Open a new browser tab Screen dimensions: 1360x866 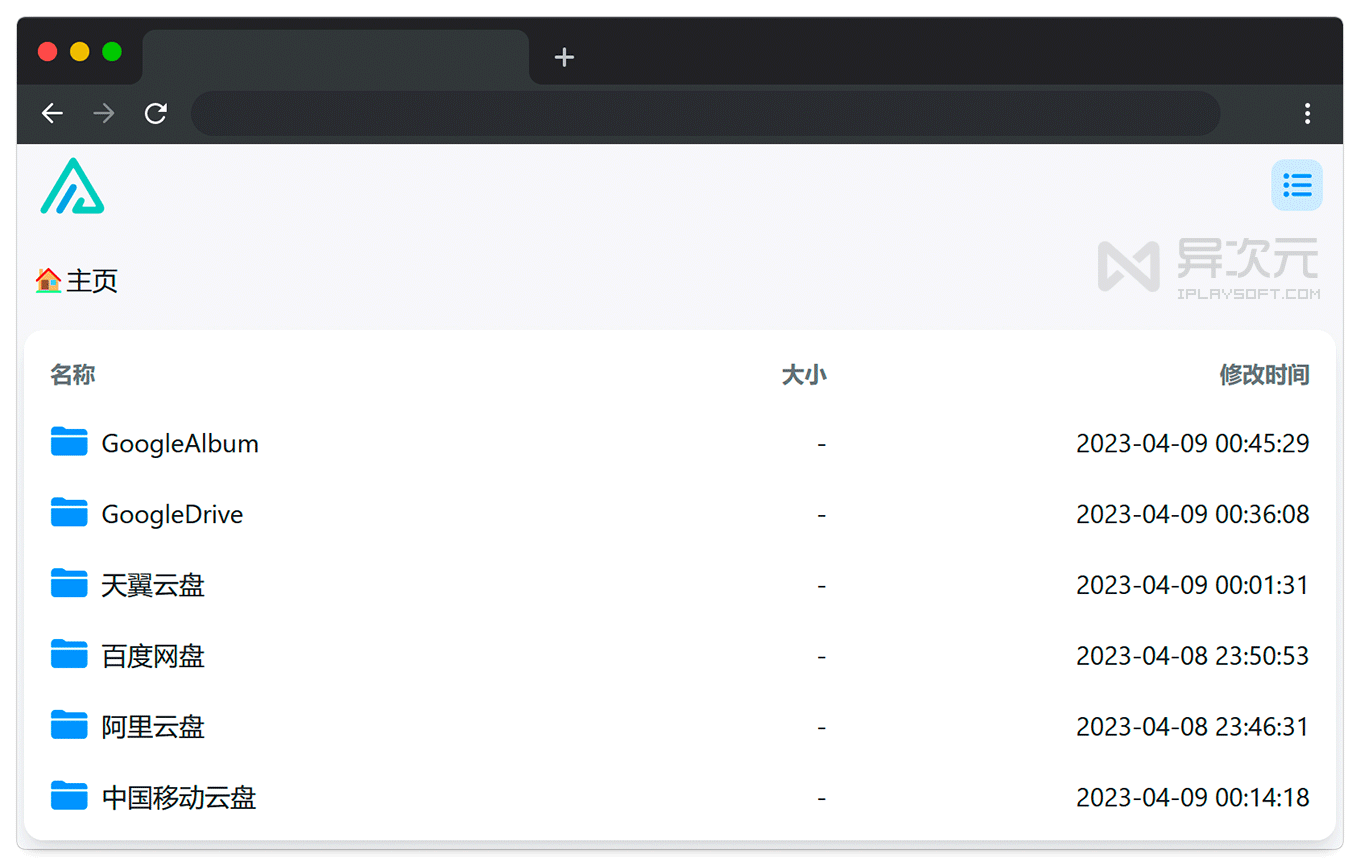point(564,57)
